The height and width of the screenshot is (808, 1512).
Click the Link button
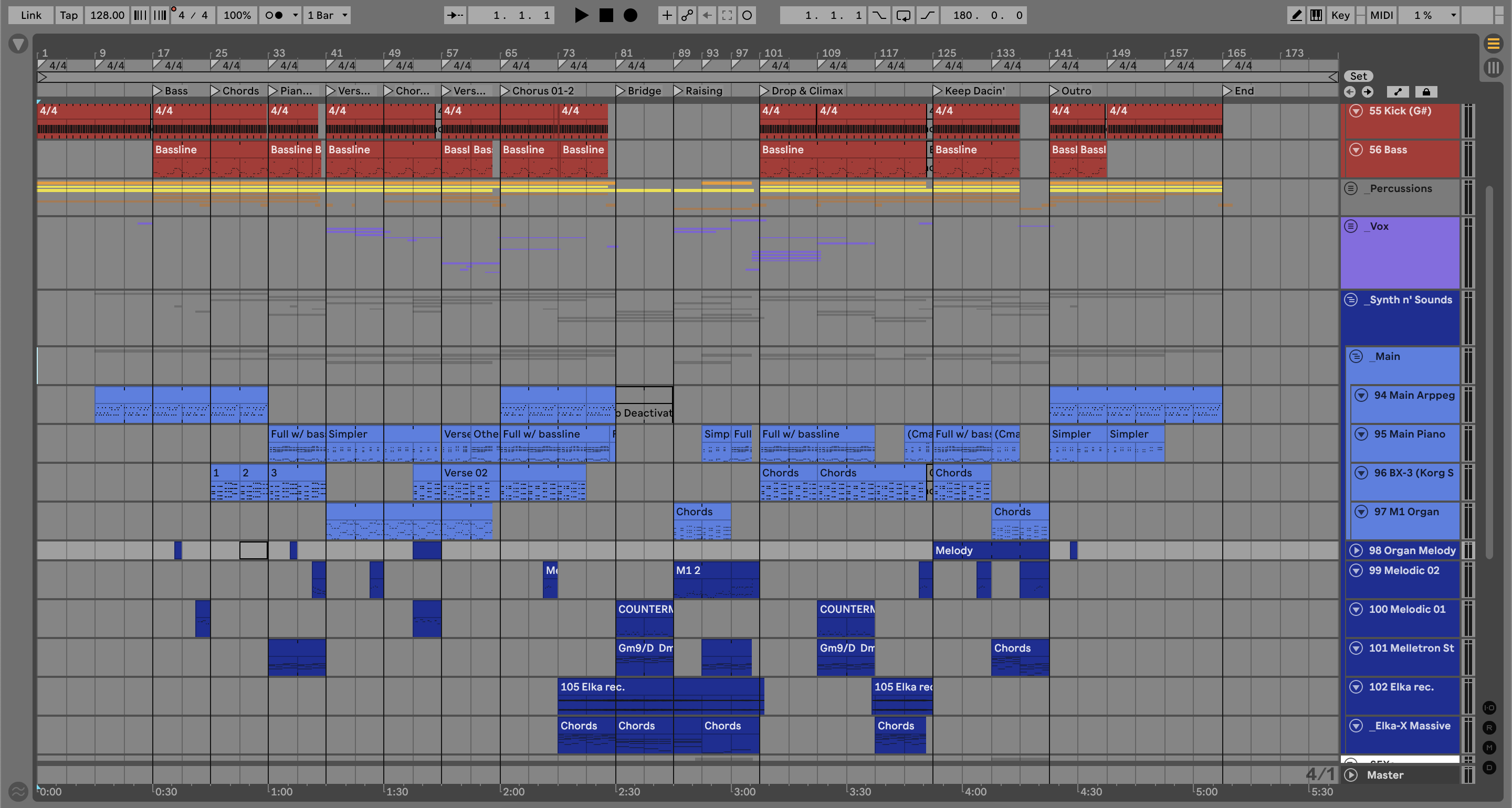[30, 15]
